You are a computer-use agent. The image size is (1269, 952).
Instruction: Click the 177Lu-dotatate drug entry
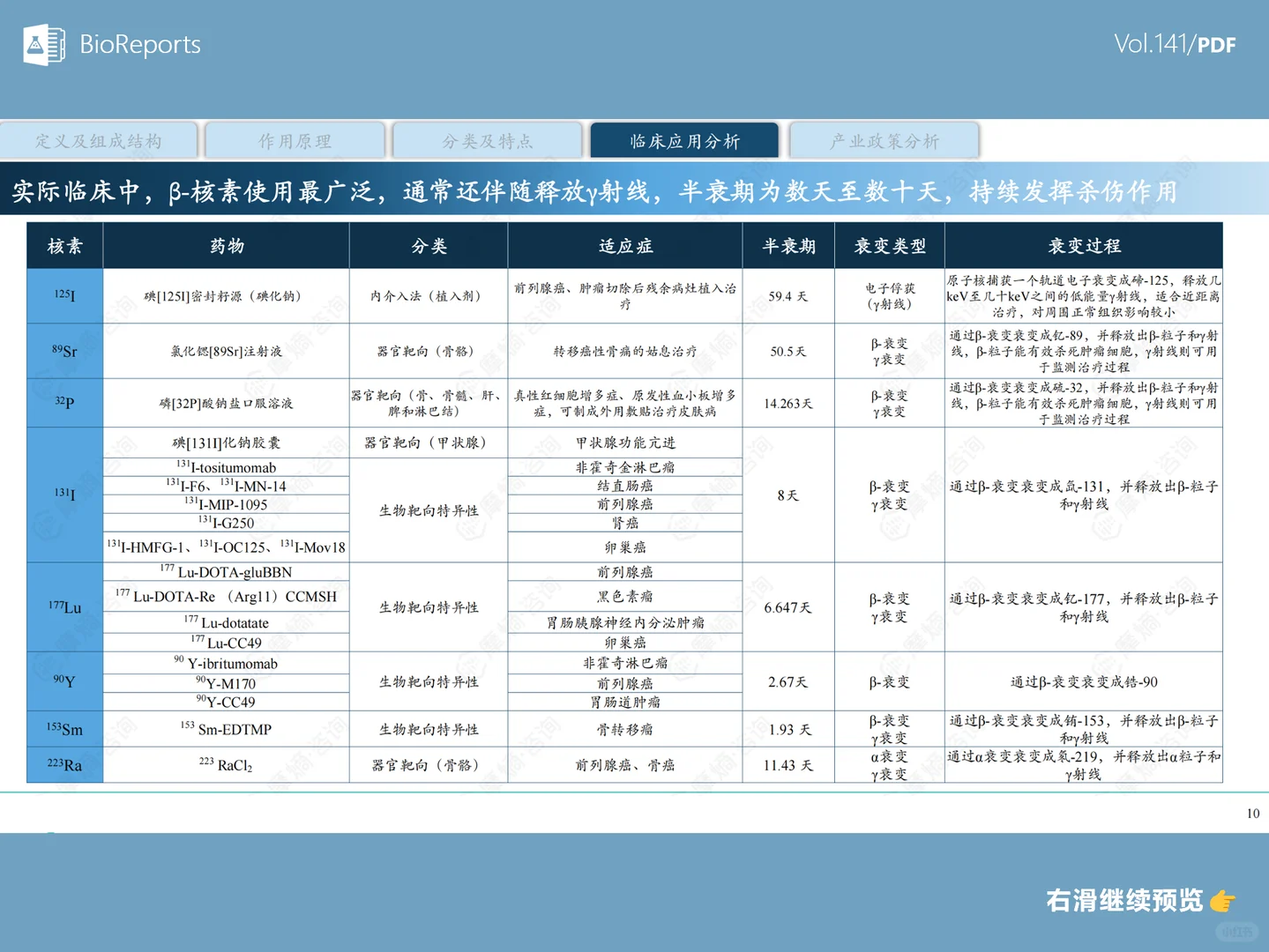click(226, 621)
